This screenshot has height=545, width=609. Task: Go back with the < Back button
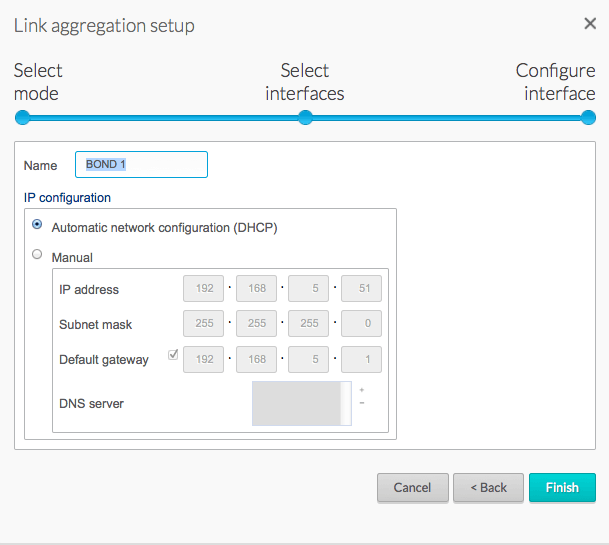click(487, 487)
